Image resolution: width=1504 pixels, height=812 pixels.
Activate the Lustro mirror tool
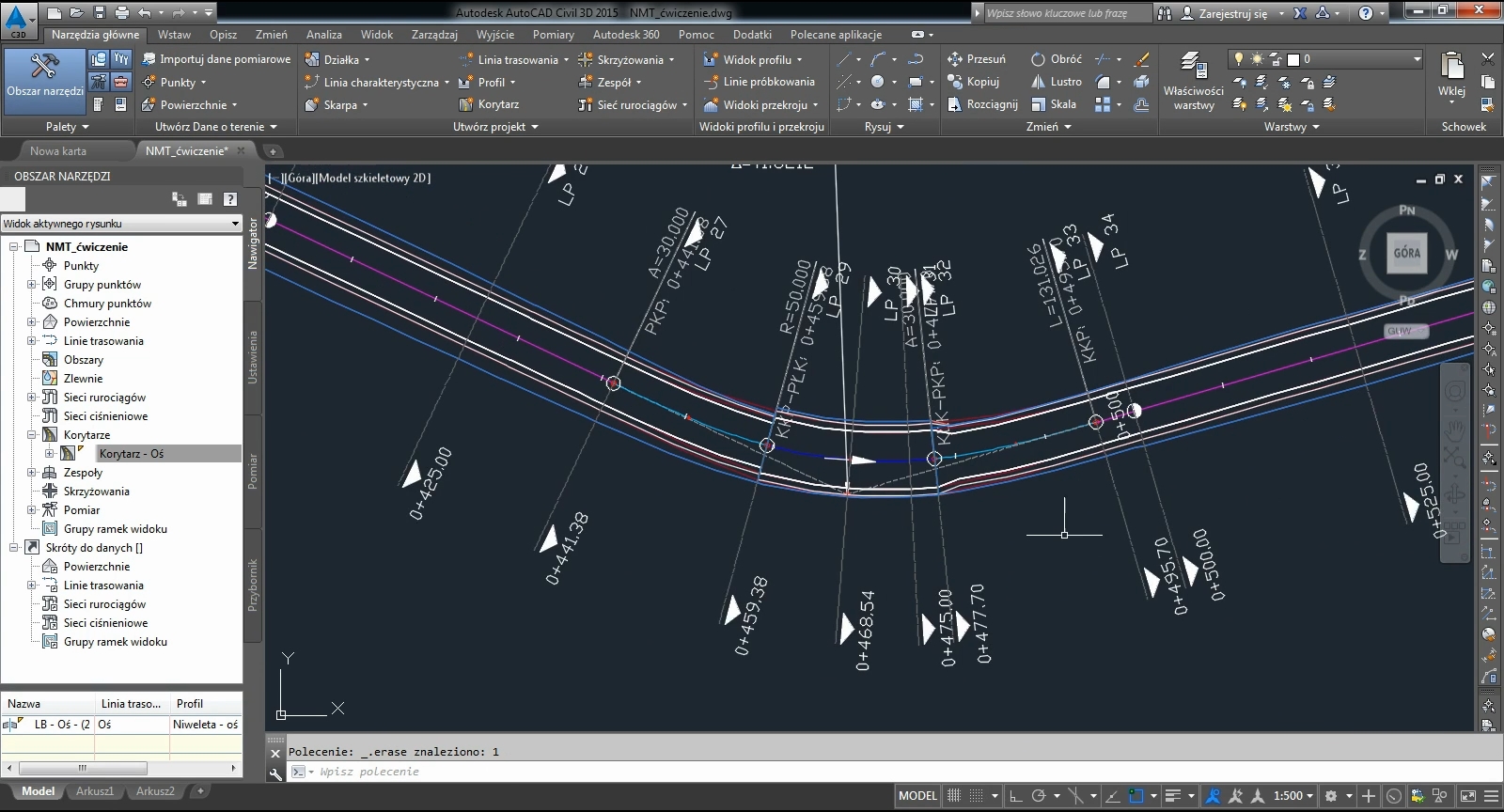[x=1056, y=82]
